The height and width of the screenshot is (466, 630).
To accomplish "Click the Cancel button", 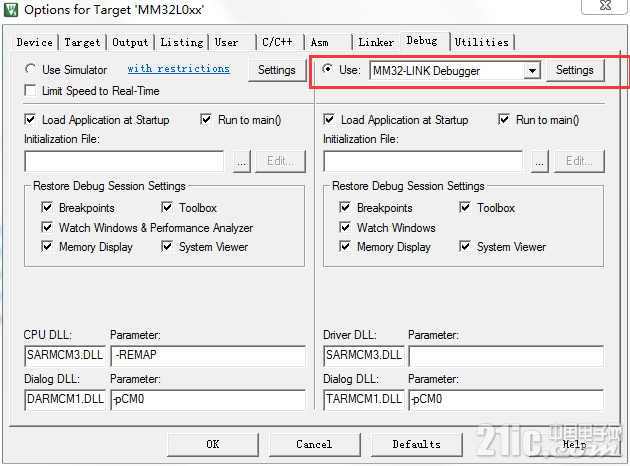I will pyautogui.click(x=315, y=444).
